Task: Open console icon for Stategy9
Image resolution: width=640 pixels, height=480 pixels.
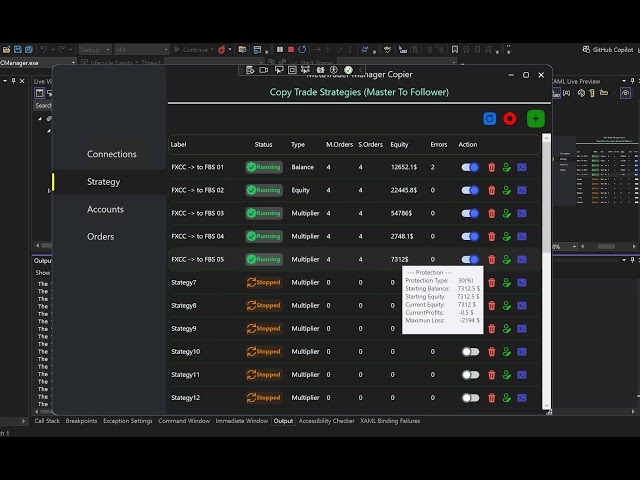Action: point(522,329)
